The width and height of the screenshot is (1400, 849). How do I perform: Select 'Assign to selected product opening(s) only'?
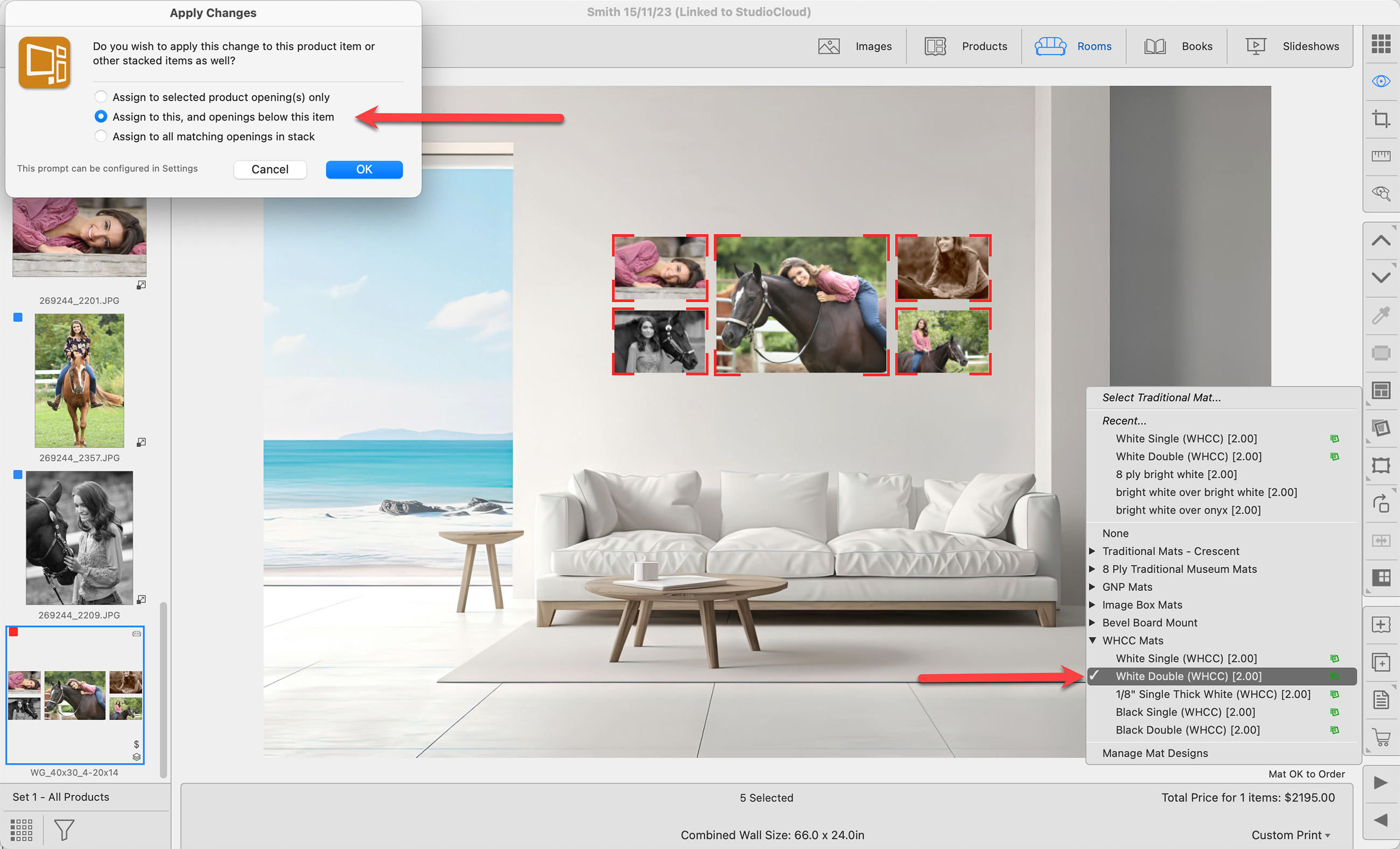coord(101,96)
